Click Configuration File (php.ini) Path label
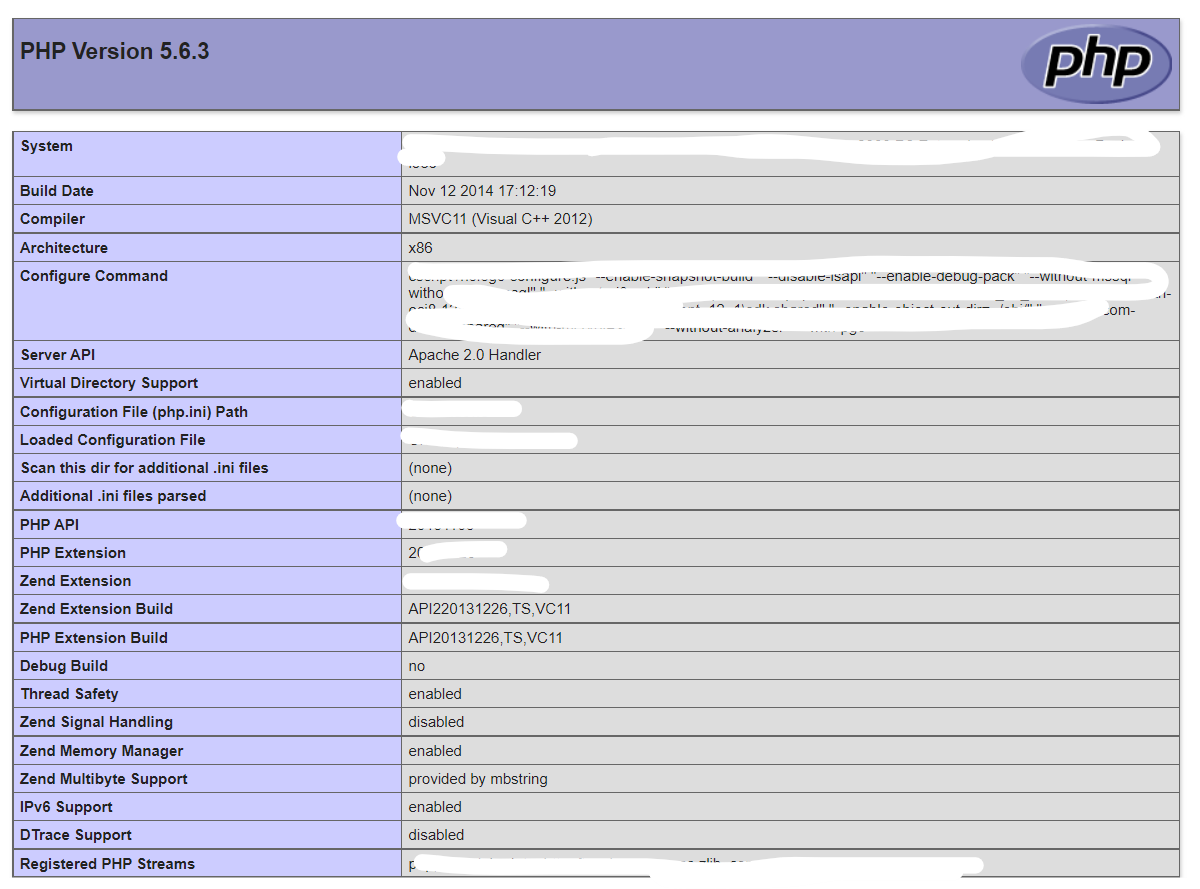Image resolution: width=1200 pixels, height=889 pixels. click(134, 412)
